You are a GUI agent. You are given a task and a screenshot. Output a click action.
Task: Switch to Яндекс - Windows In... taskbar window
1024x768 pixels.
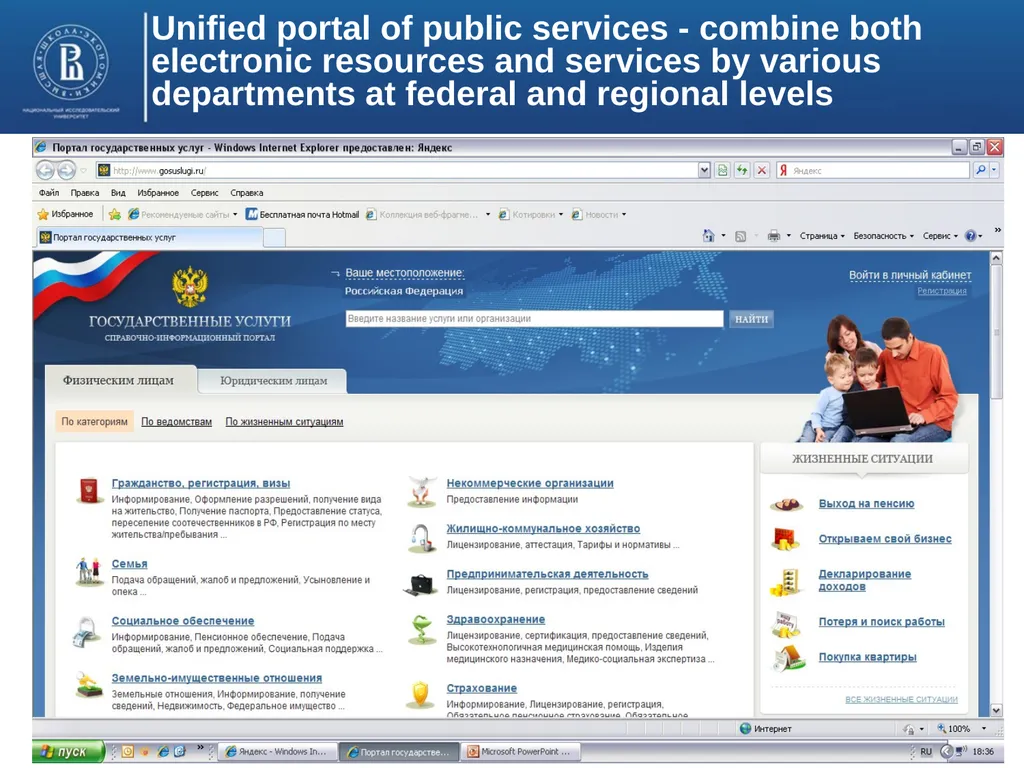(x=277, y=752)
